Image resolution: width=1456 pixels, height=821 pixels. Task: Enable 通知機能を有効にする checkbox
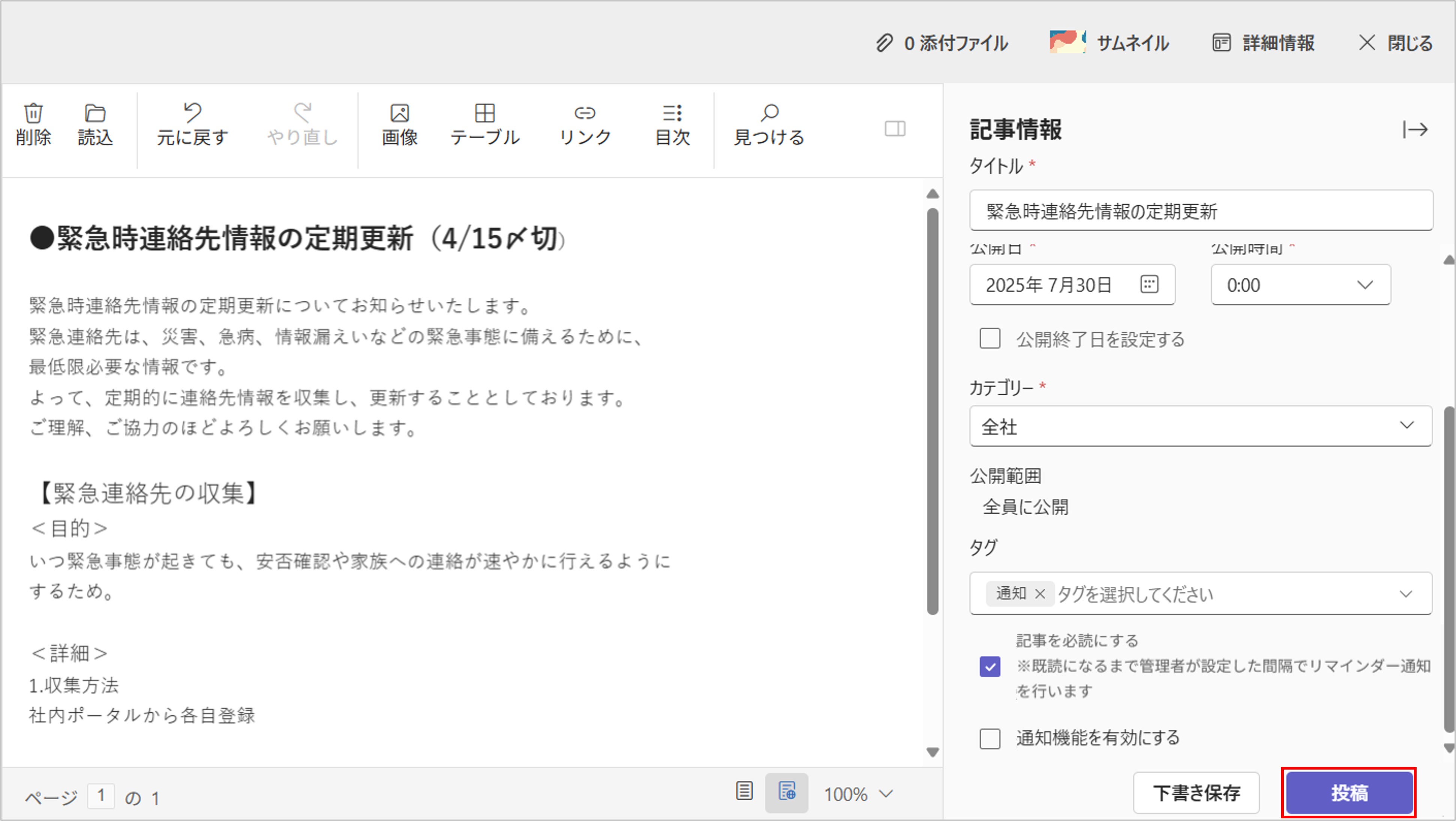click(x=990, y=738)
